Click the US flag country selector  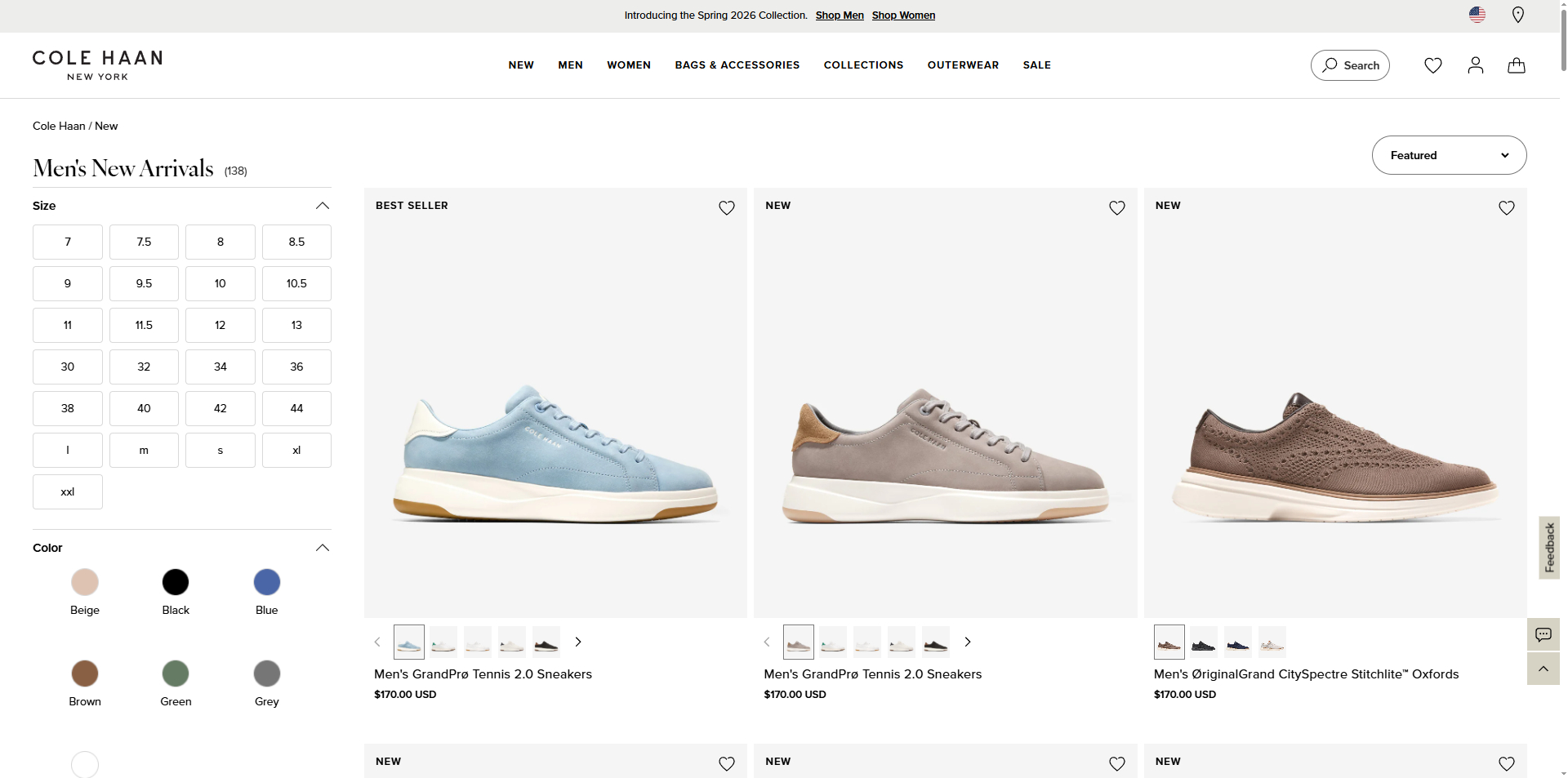(x=1477, y=14)
